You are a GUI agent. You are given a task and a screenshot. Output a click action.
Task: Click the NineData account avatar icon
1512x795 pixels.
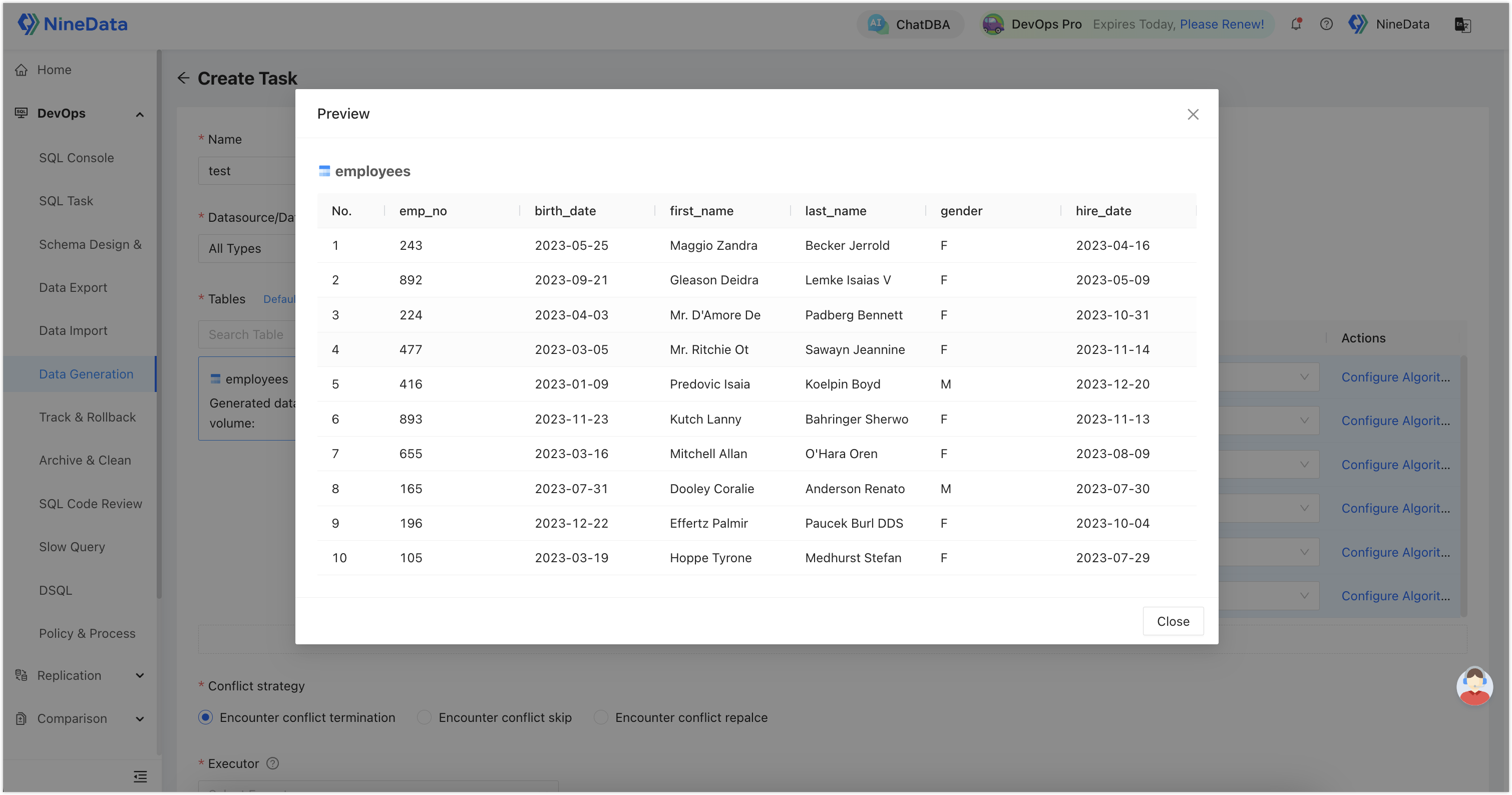[1358, 24]
